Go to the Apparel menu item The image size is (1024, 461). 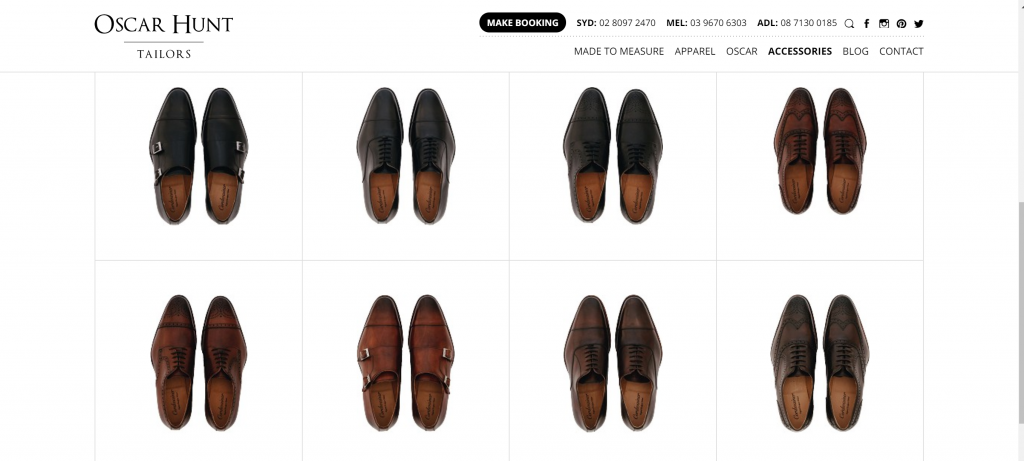click(x=695, y=51)
